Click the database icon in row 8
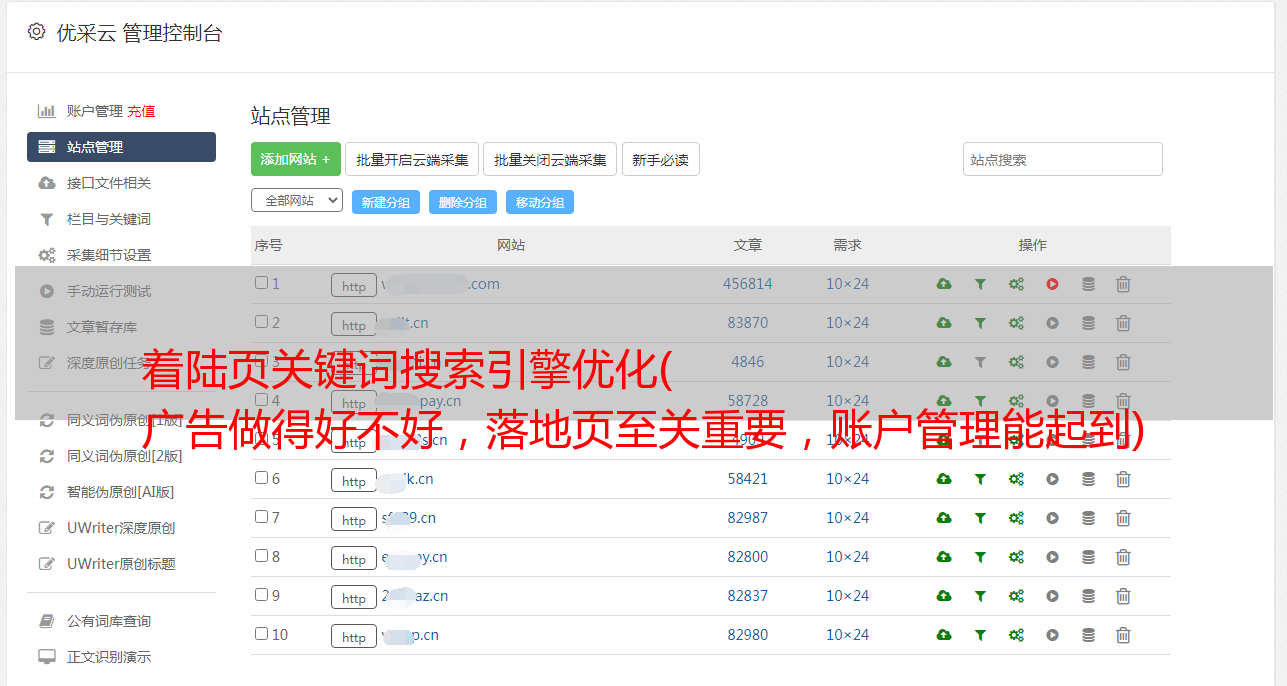Image resolution: width=1287 pixels, height=686 pixels. [1088, 557]
